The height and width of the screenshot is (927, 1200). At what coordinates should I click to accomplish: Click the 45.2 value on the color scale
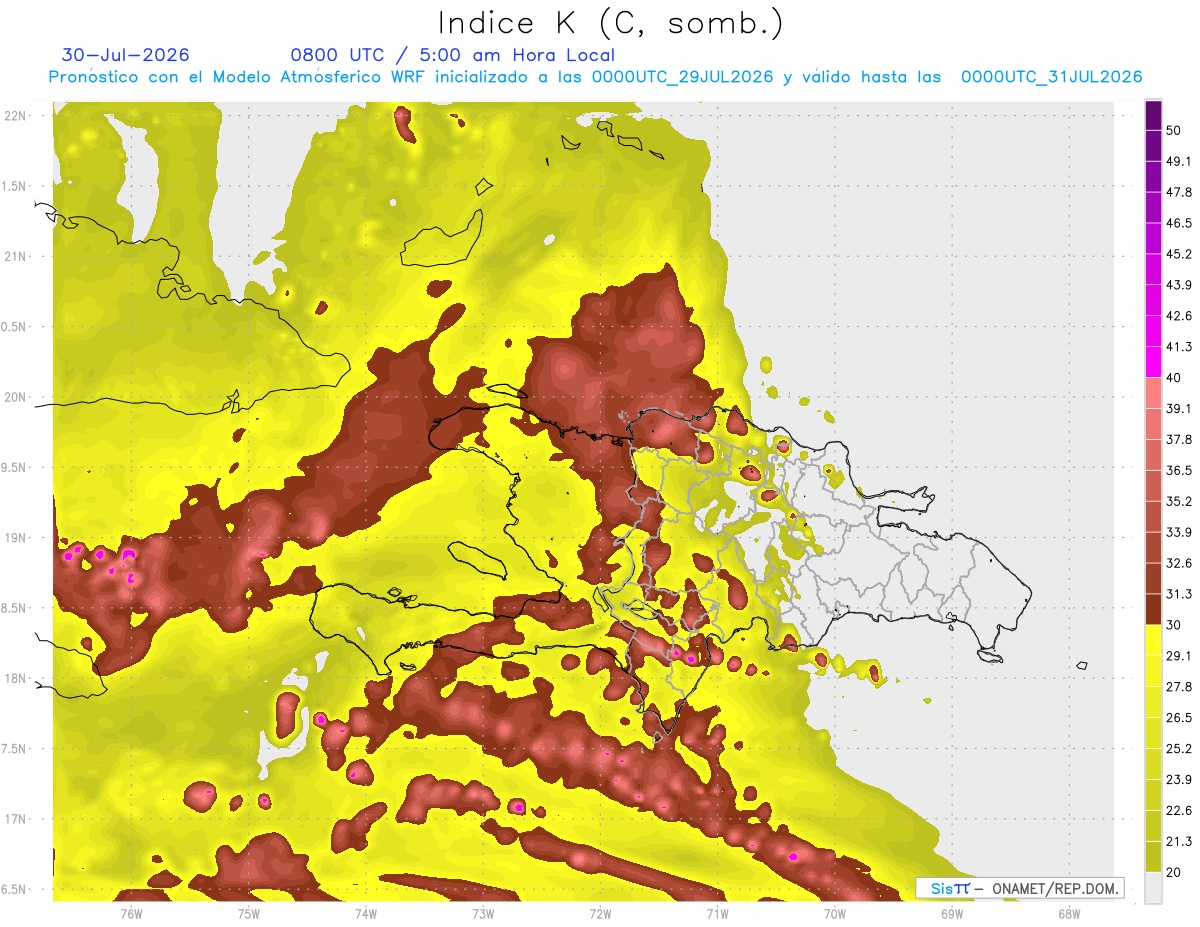[x=1179, y=254]
